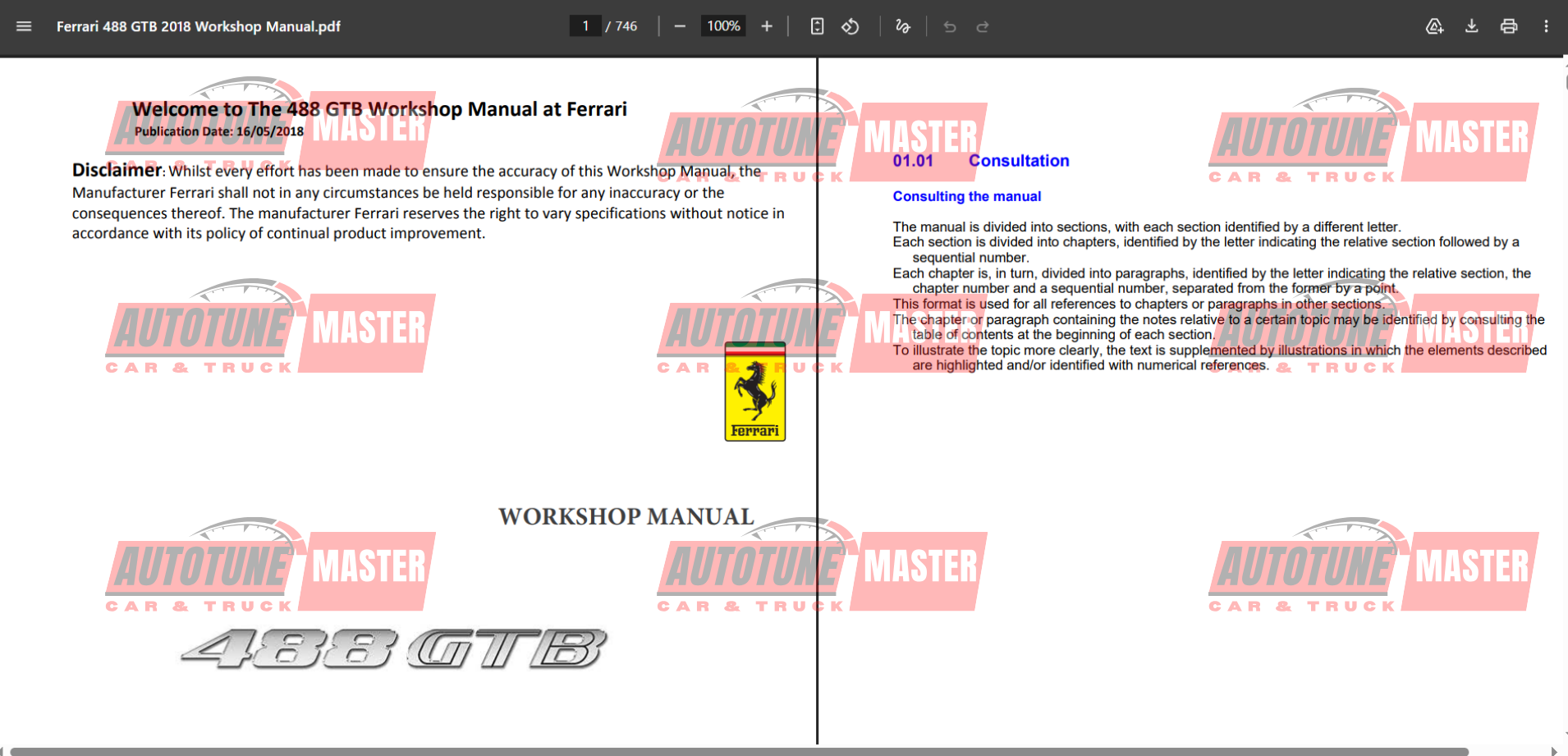Open the more actions three-dot menu
The image size is (1568, 756).
(1546, 26)
